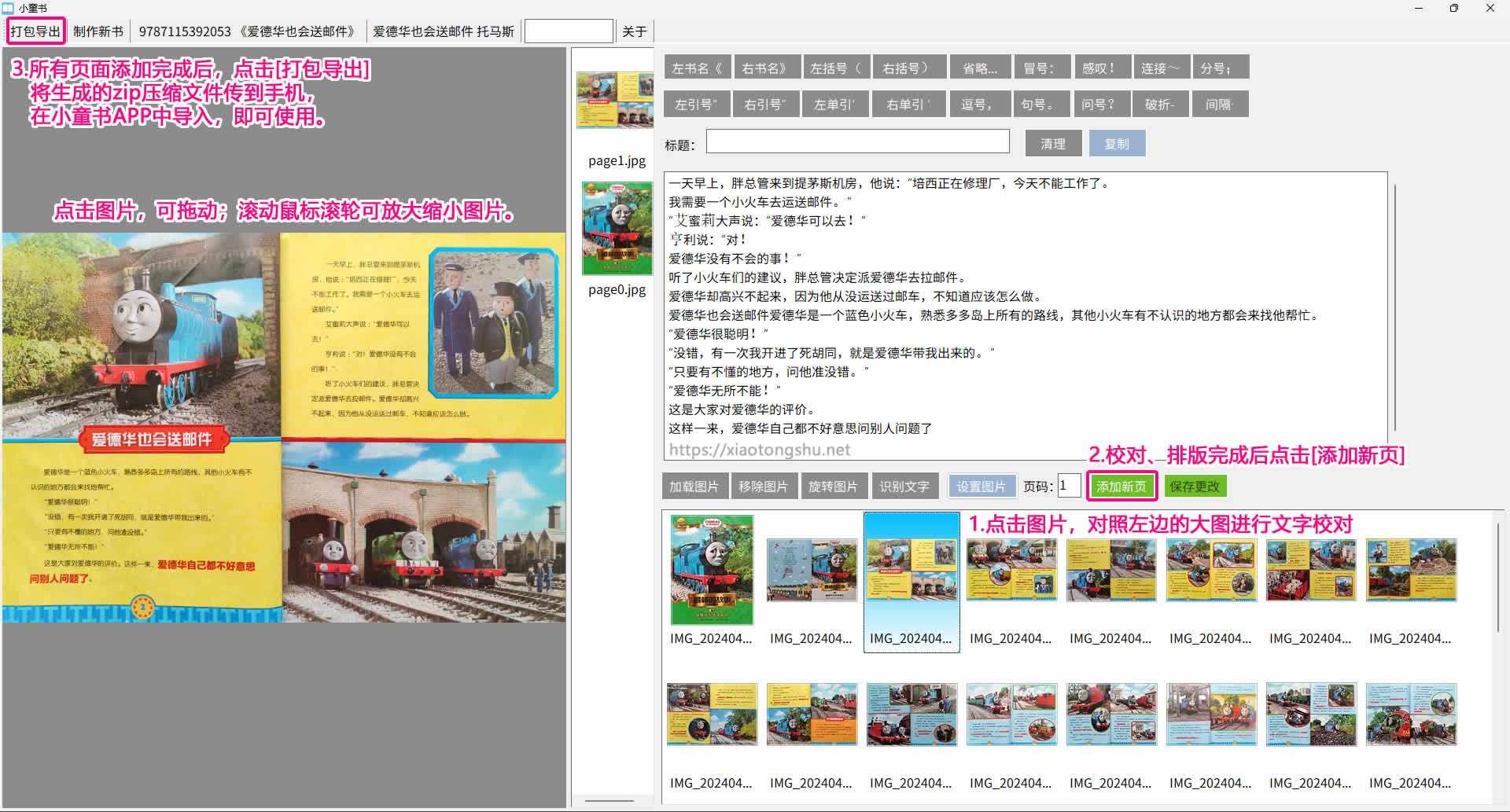Select seventh thumbnail in second image row
The width and height of the screenshot is (1510, 812).
1311,727
